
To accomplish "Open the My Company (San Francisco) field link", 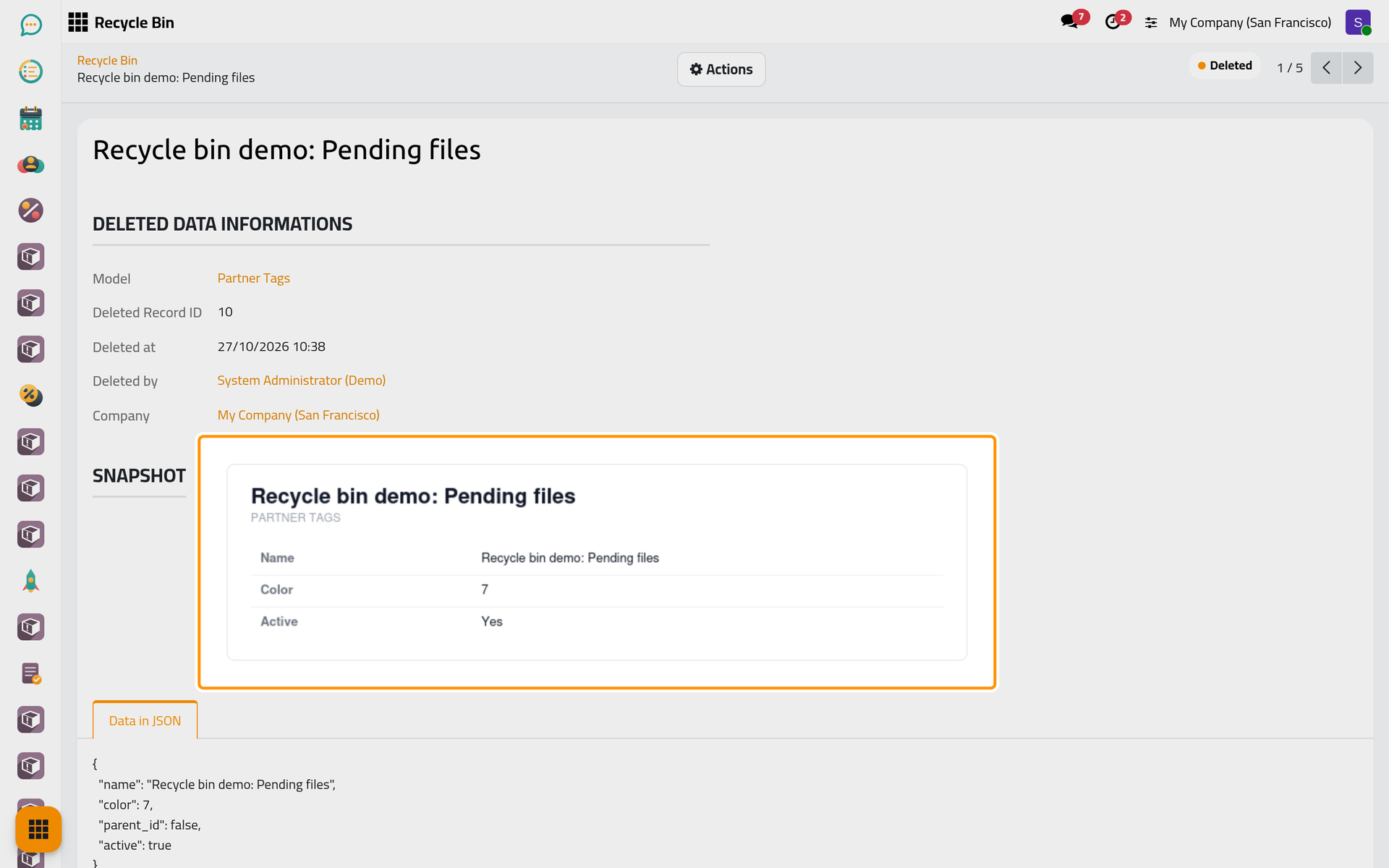I will 298,415.
